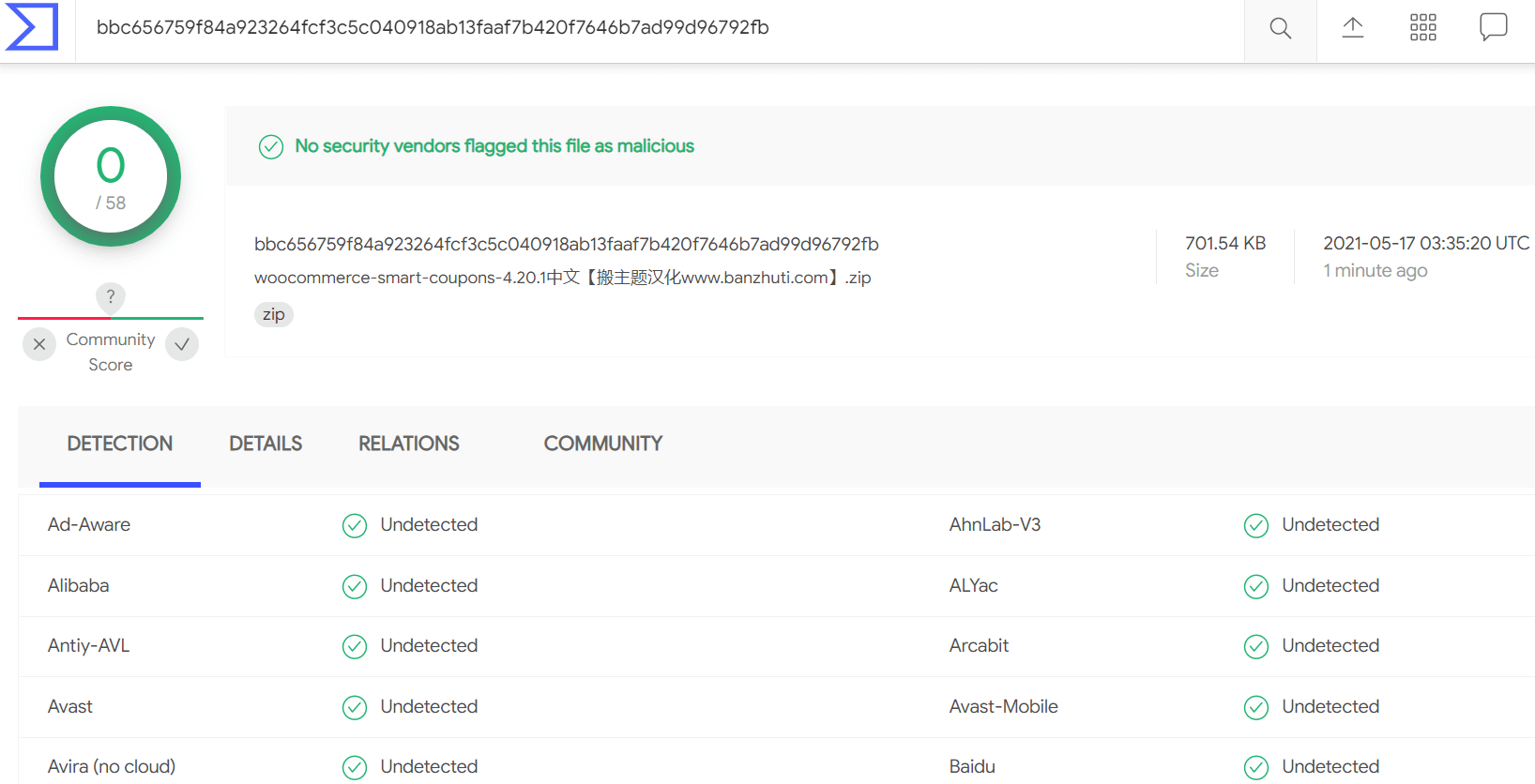
Task: Click the AhnLab-V3 undetected check icon
Action: (x=1256, y=526)
